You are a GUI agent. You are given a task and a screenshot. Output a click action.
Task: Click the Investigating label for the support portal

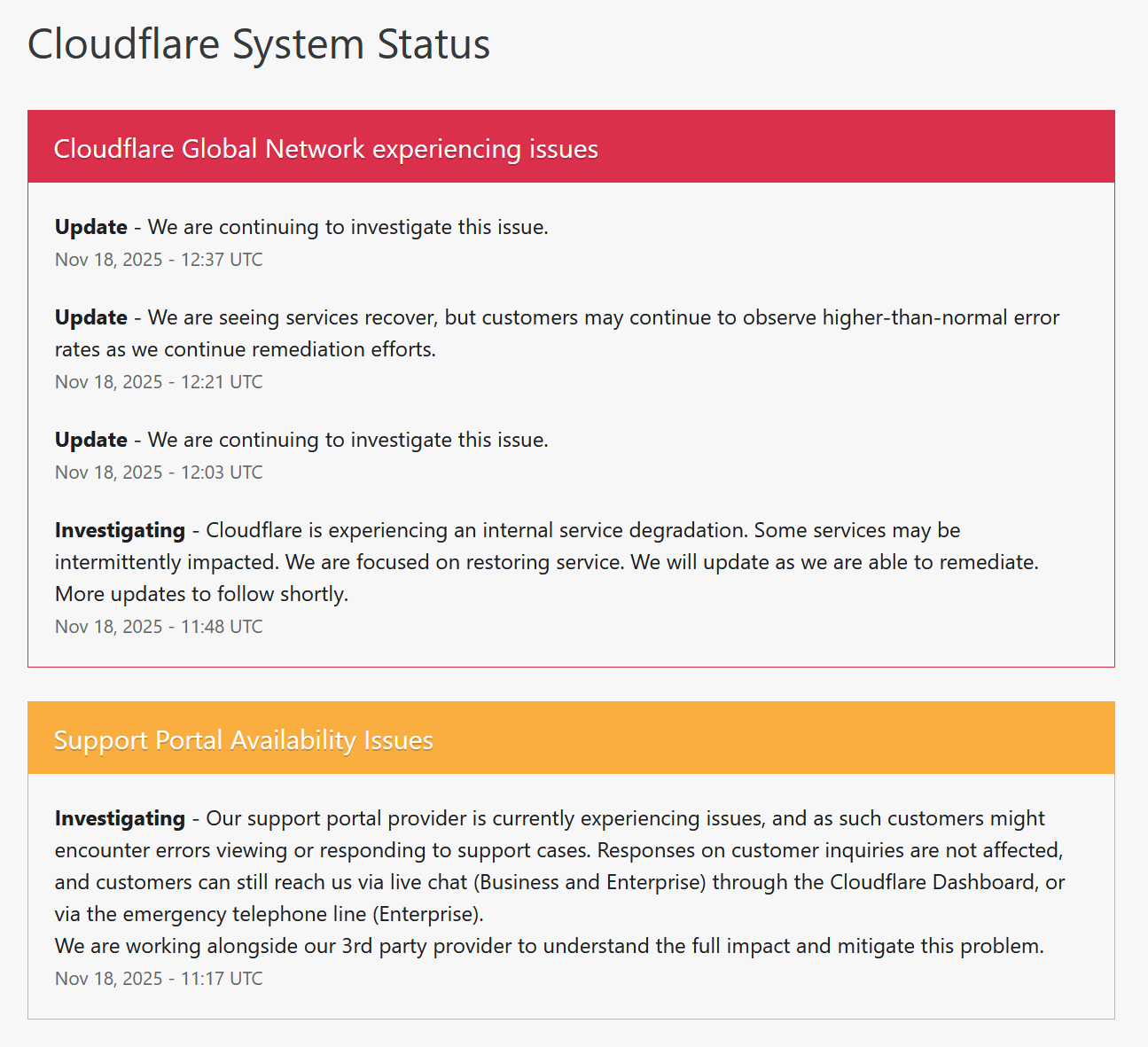coord(120,818)
